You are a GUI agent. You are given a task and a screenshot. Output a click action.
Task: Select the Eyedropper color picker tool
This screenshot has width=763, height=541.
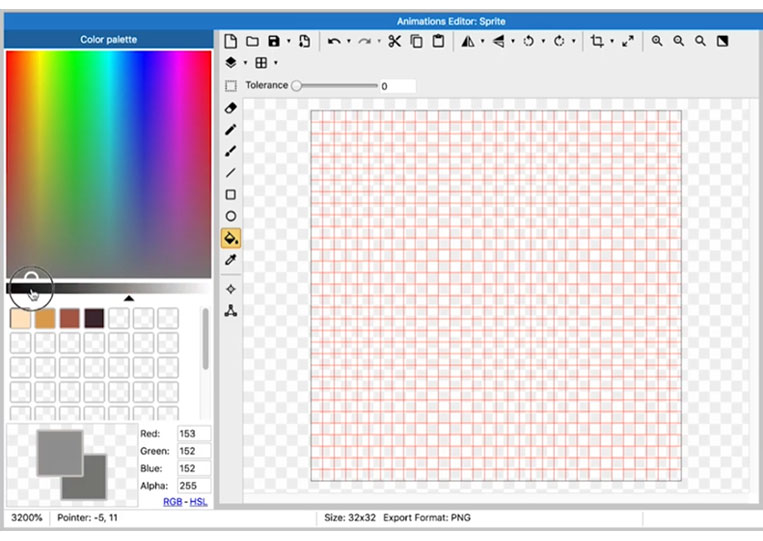click(x=231, y=260)
